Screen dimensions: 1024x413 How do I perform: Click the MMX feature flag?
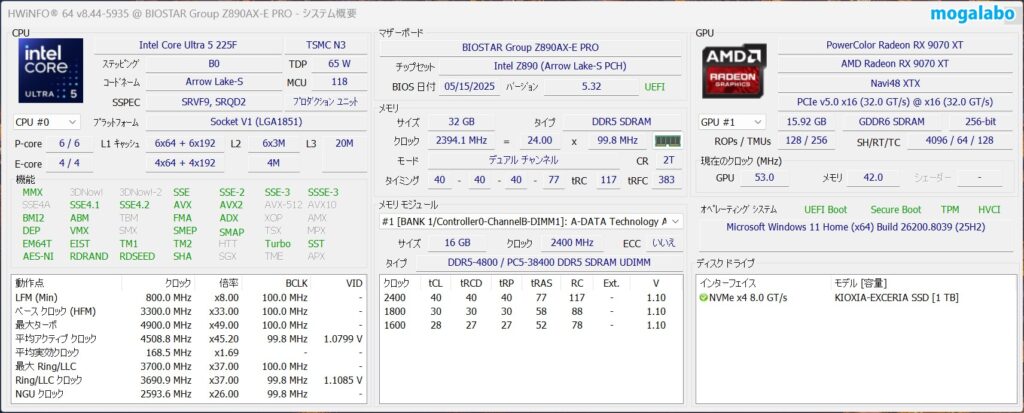(x=33, y=192)
